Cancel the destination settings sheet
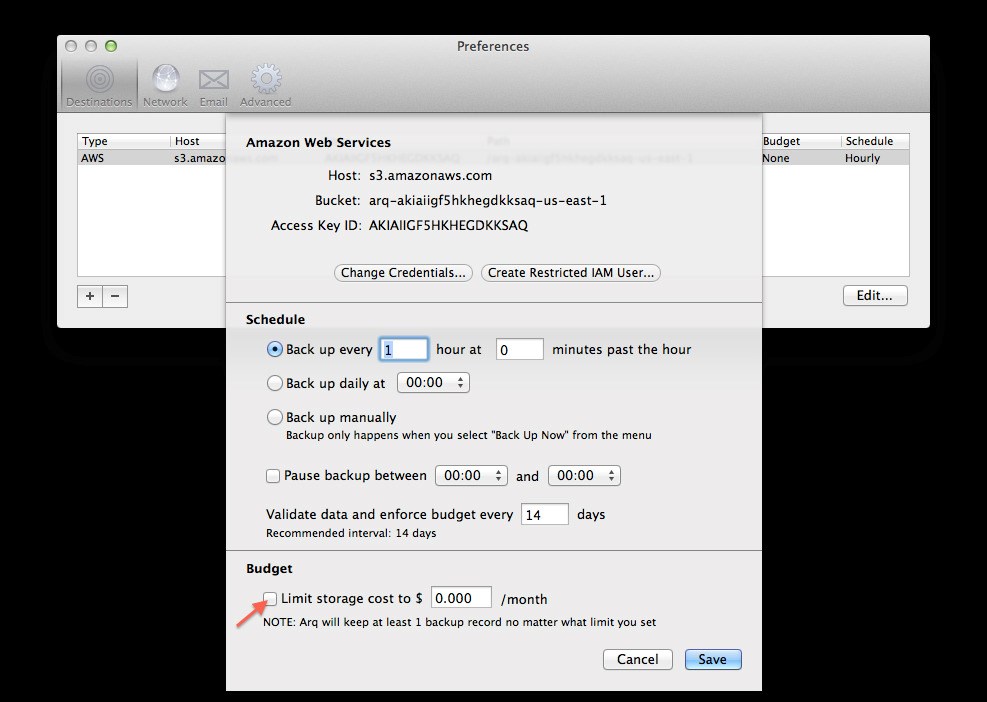The width and height of the screenshot is (987, 702). pyautogui.click(x=638, y=659)
